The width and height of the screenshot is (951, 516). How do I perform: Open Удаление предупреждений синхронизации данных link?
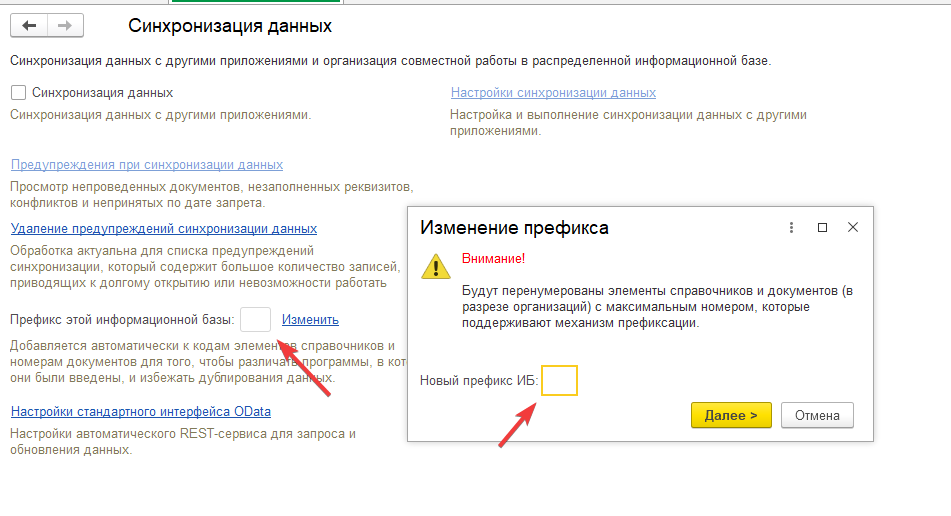point(164,229)
